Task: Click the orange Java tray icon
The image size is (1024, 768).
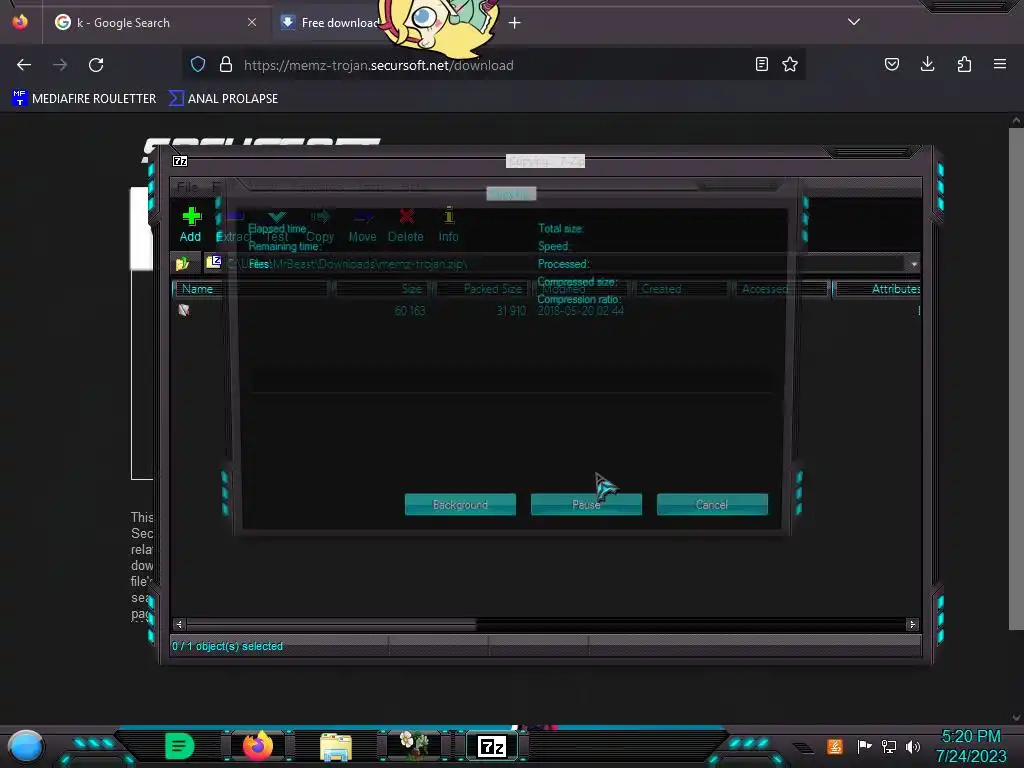Action: [835, 746]
